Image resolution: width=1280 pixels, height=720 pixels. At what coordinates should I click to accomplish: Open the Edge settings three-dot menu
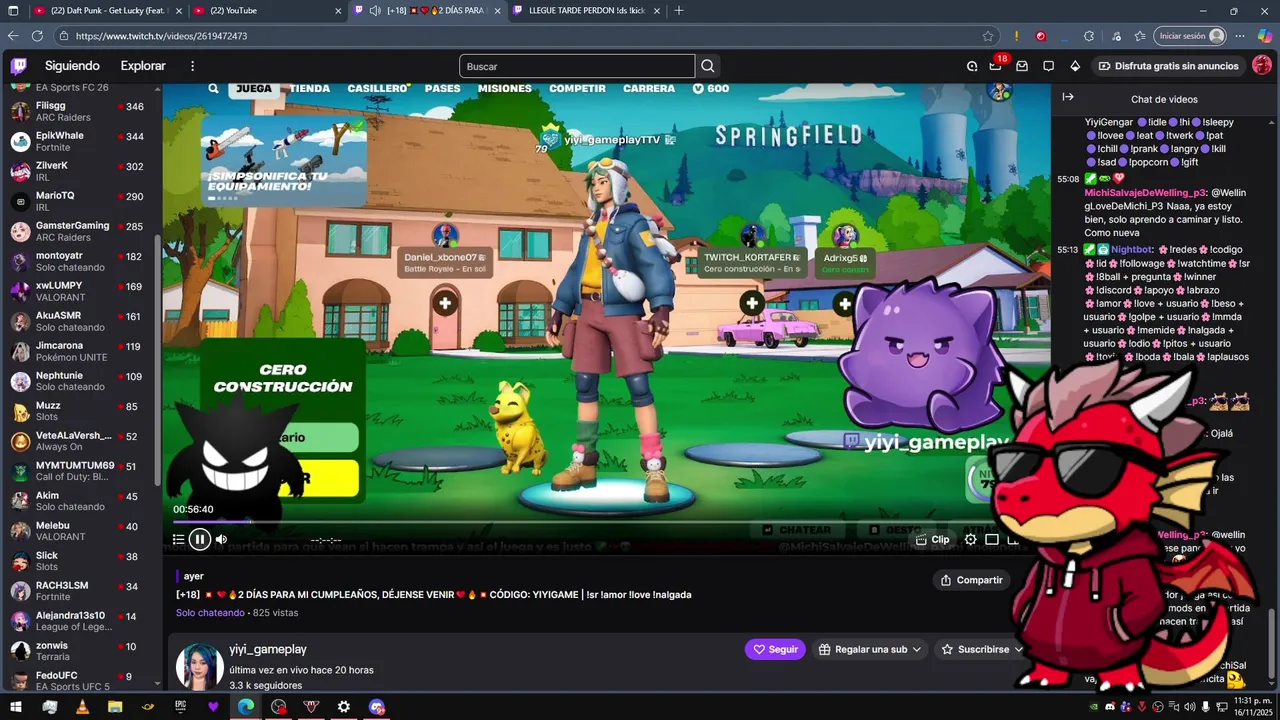(1239, 36)
